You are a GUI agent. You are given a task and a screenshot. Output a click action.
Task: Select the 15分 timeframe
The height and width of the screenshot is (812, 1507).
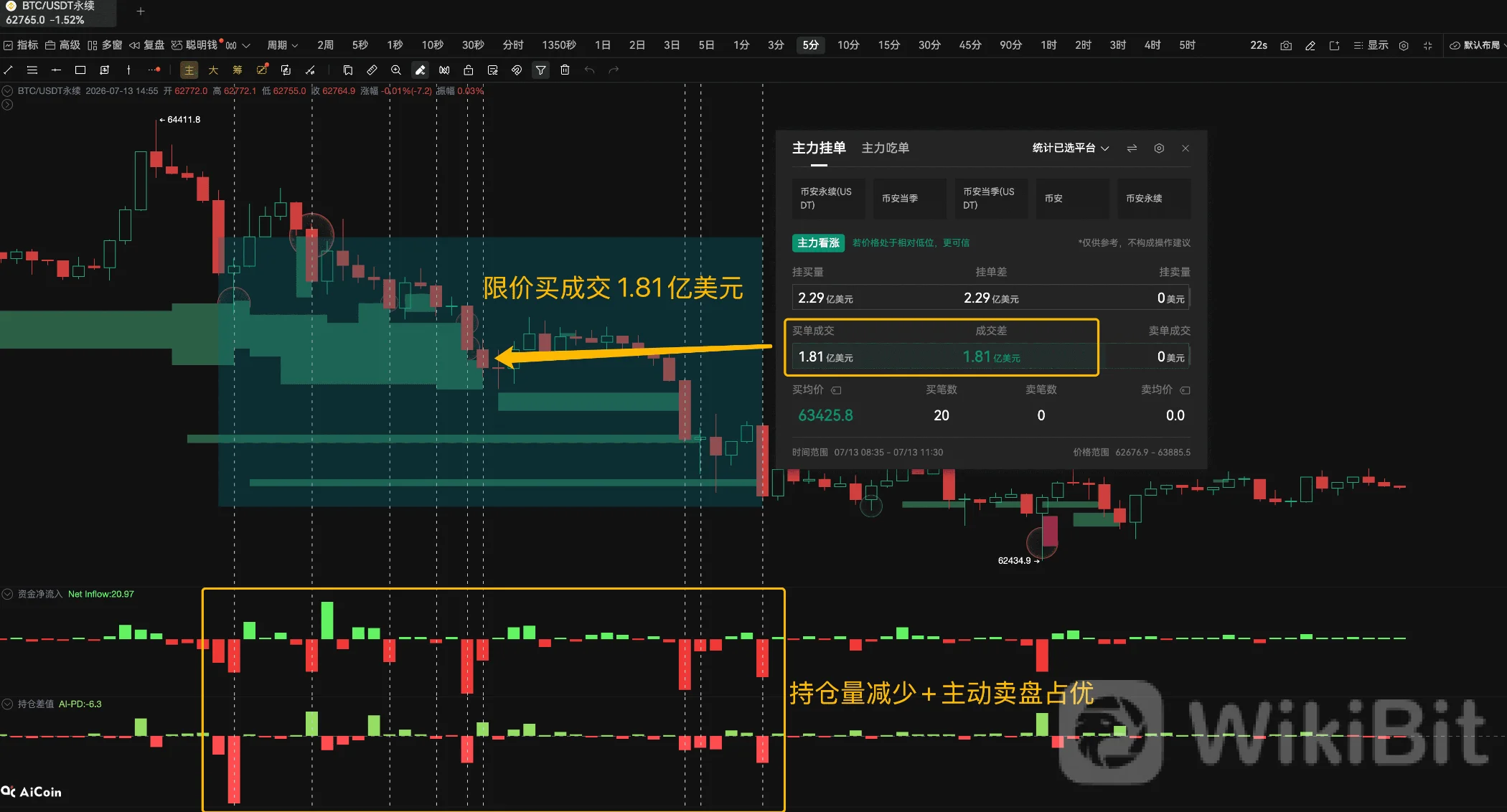[x=889, y=45]
